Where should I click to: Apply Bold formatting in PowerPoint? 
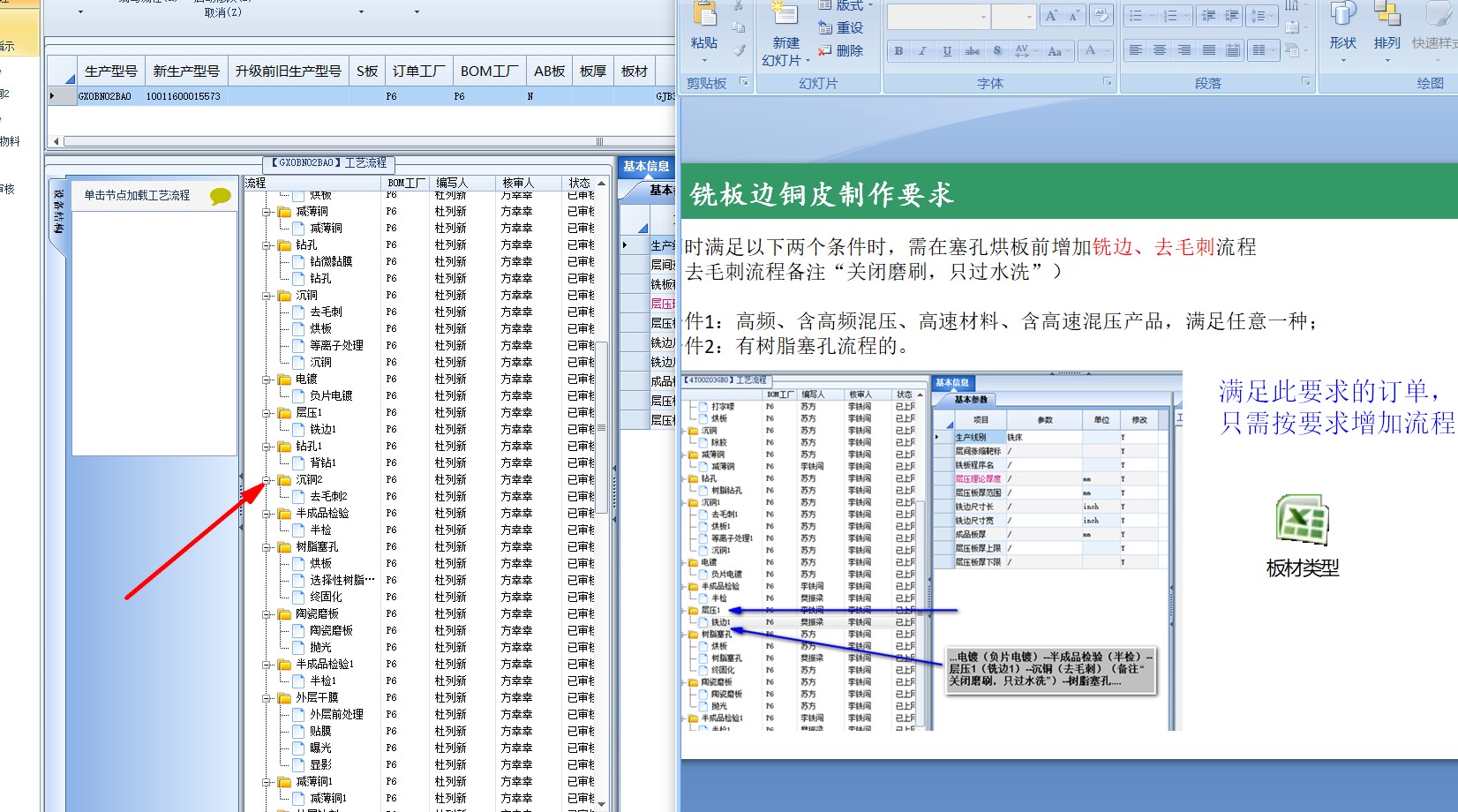click(898, 51)
